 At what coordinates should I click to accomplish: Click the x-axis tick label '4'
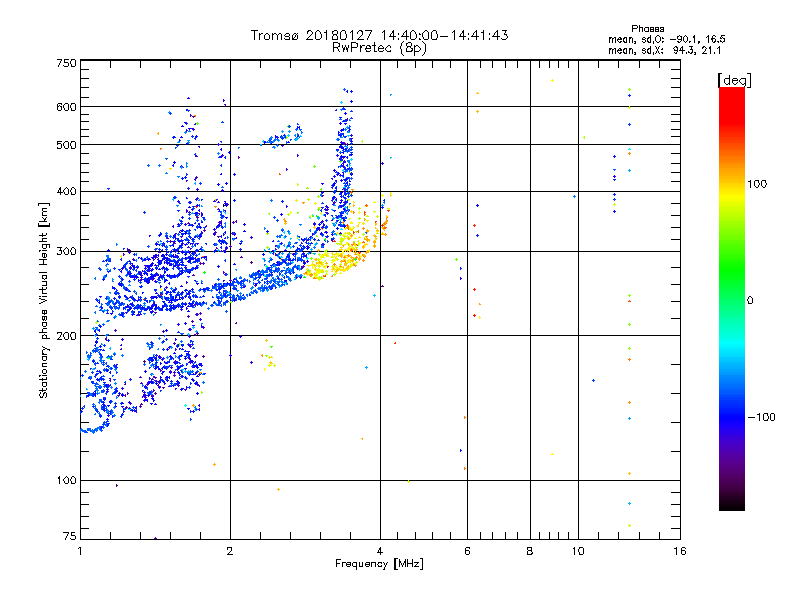pyautogui.click(x=380, y=551)
